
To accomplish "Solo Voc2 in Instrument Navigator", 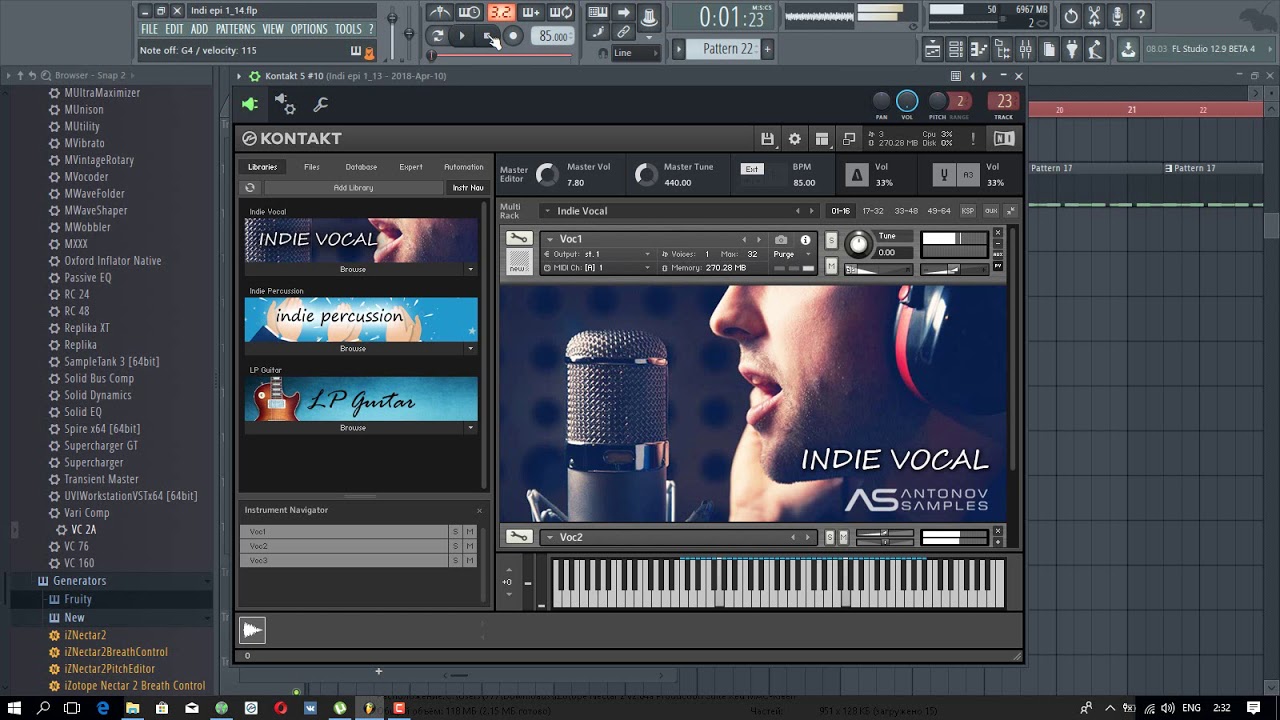I will (455, 546).
